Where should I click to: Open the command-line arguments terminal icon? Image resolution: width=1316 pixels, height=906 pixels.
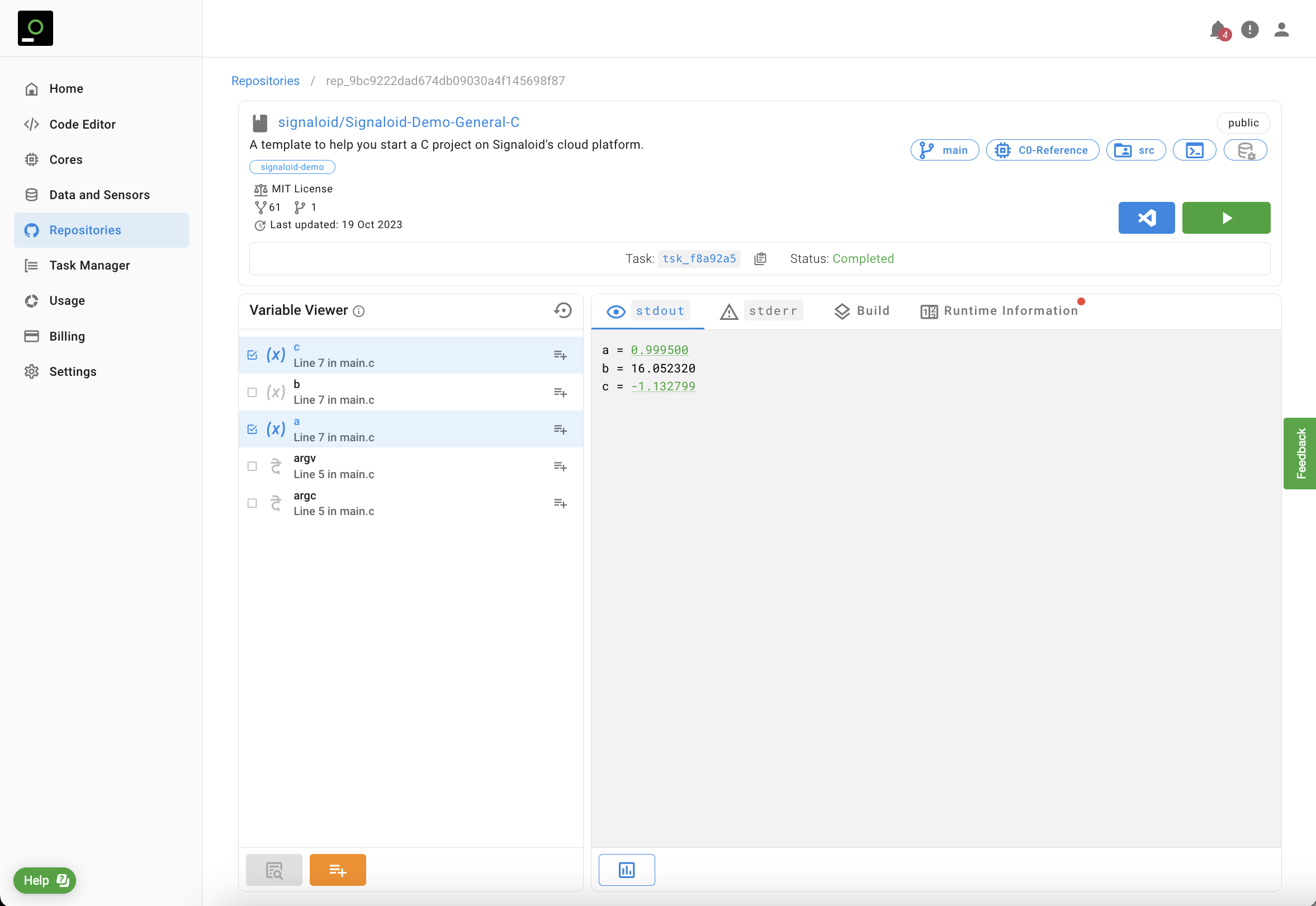coord(1194,150)
